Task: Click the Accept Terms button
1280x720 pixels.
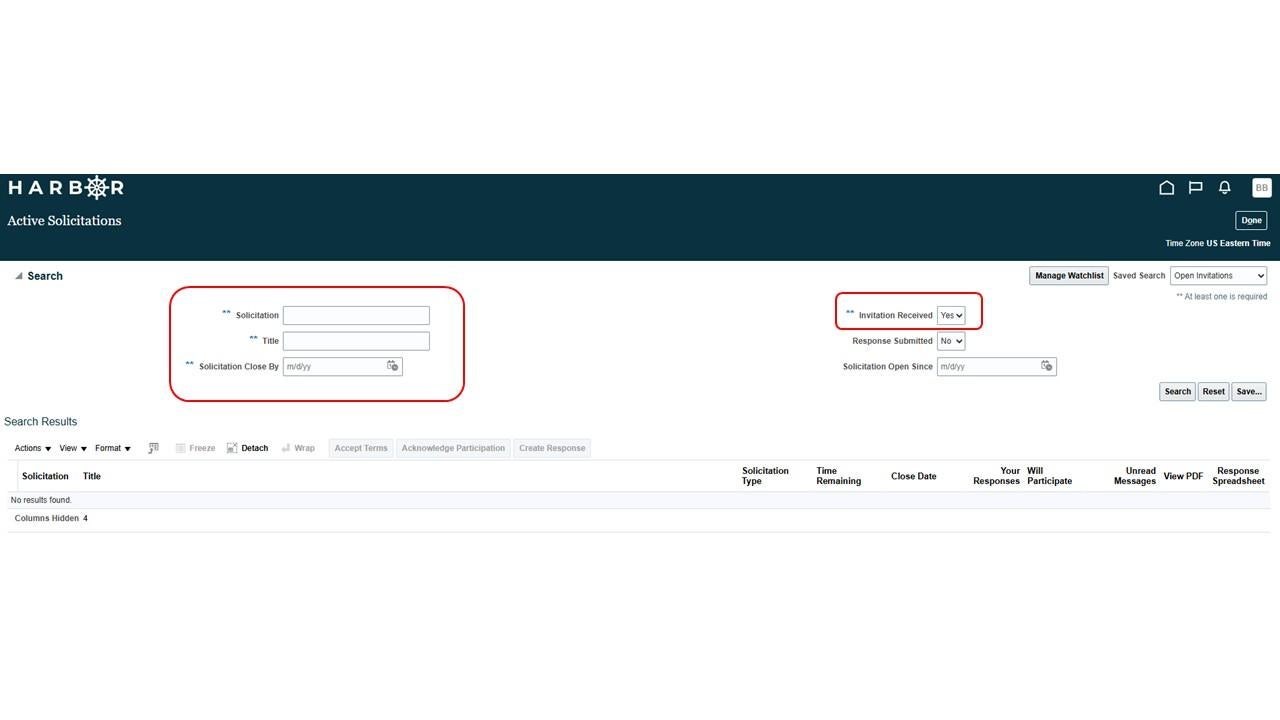Action: click(361, 448)
